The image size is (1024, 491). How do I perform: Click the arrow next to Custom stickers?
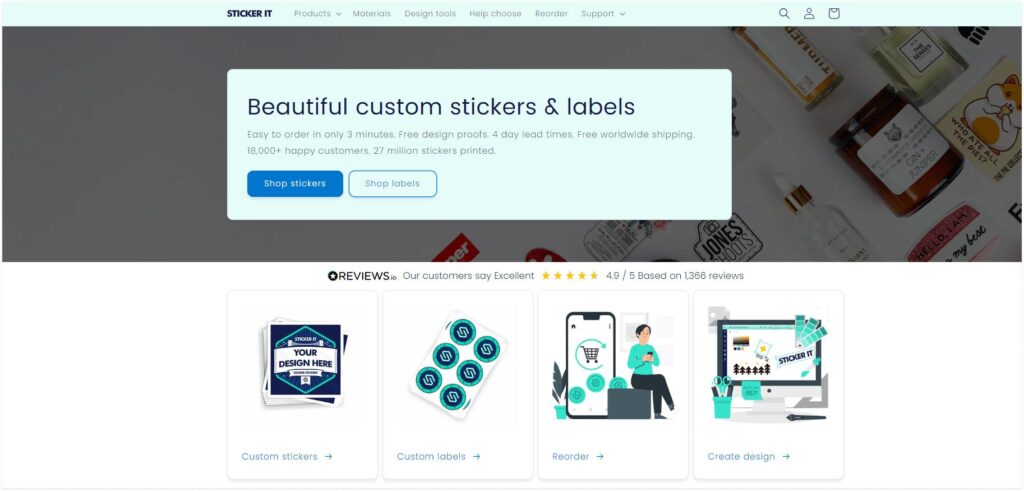[x=328, y=456]
